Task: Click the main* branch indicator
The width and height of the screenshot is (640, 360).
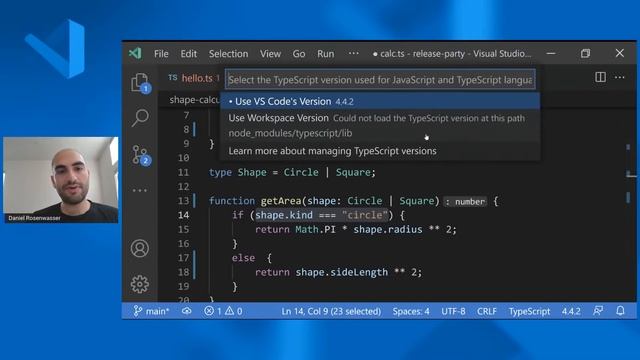Action: tap(151, 311)
